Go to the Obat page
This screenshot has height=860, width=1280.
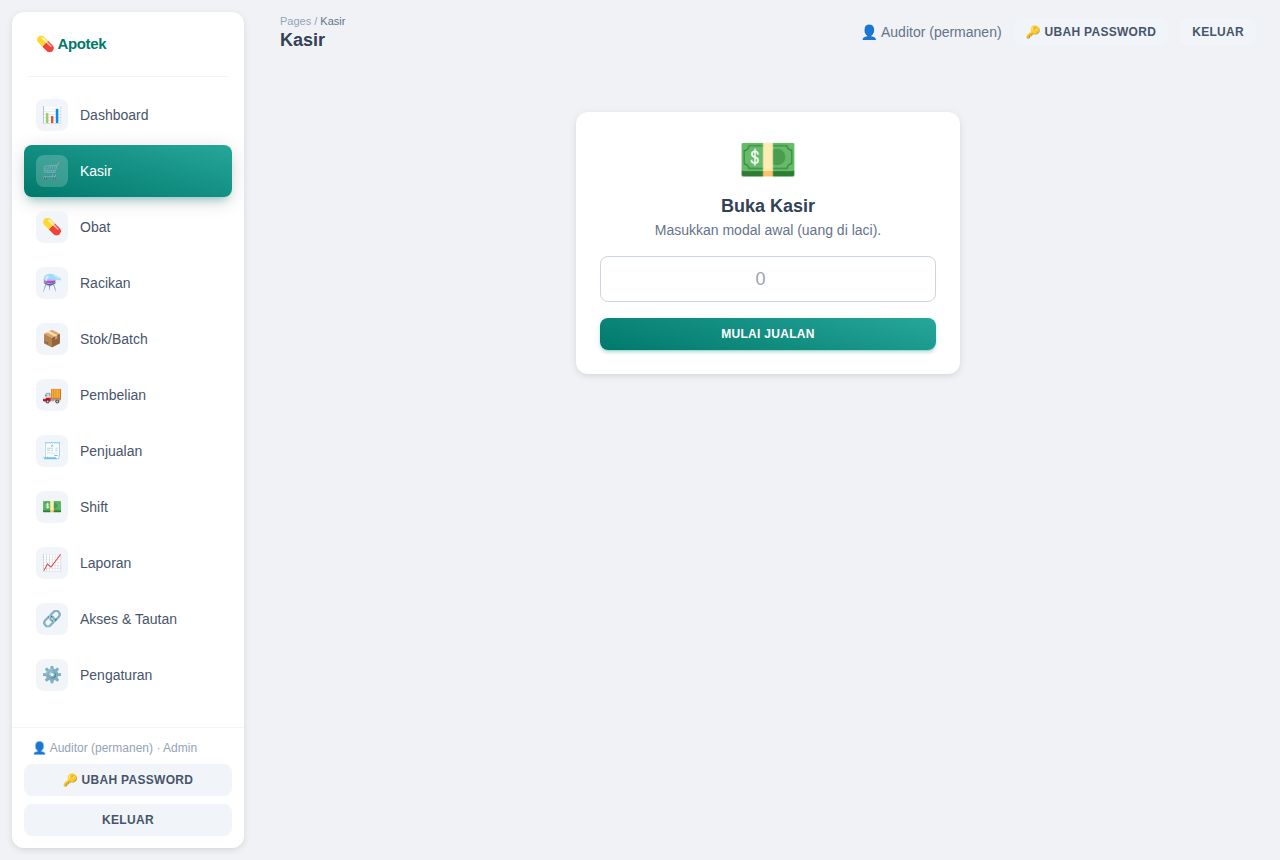click(128, 227)
